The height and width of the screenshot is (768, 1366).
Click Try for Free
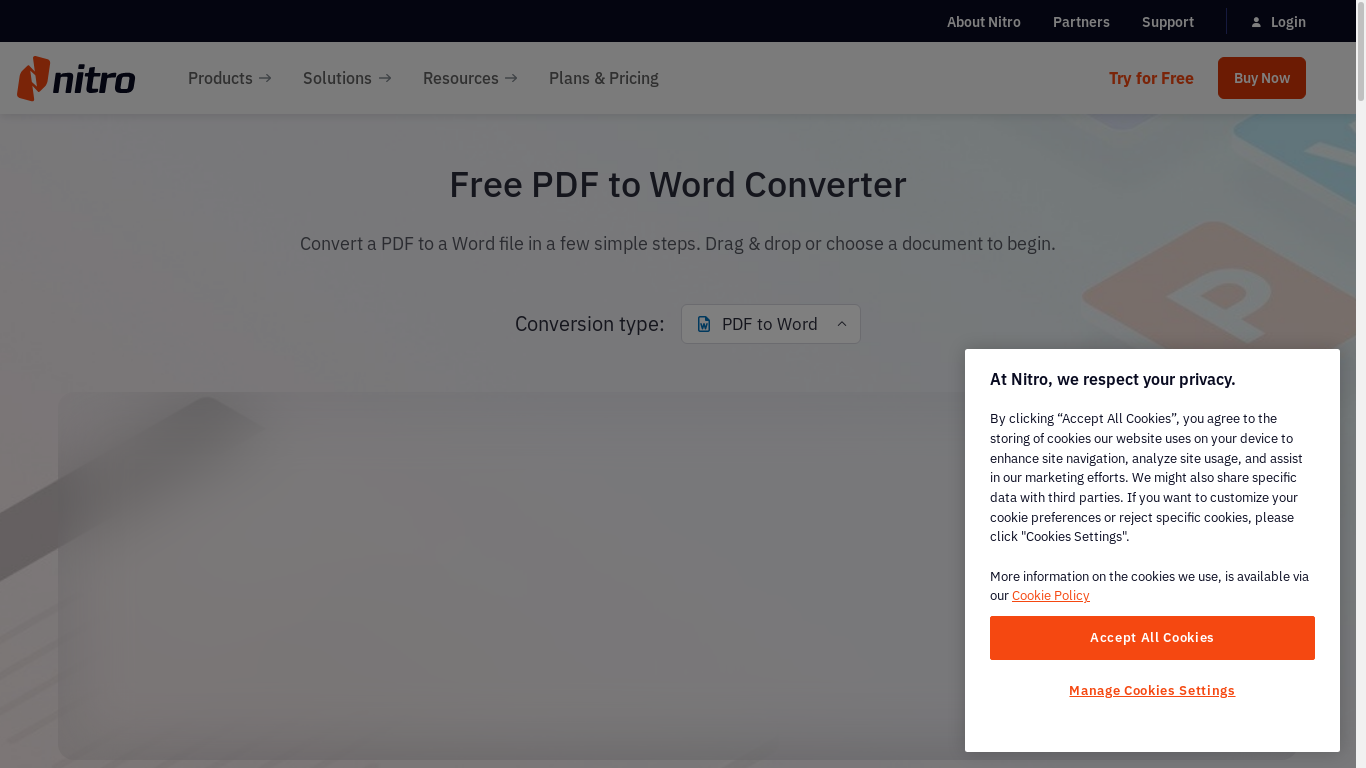tap(1151, 78)
